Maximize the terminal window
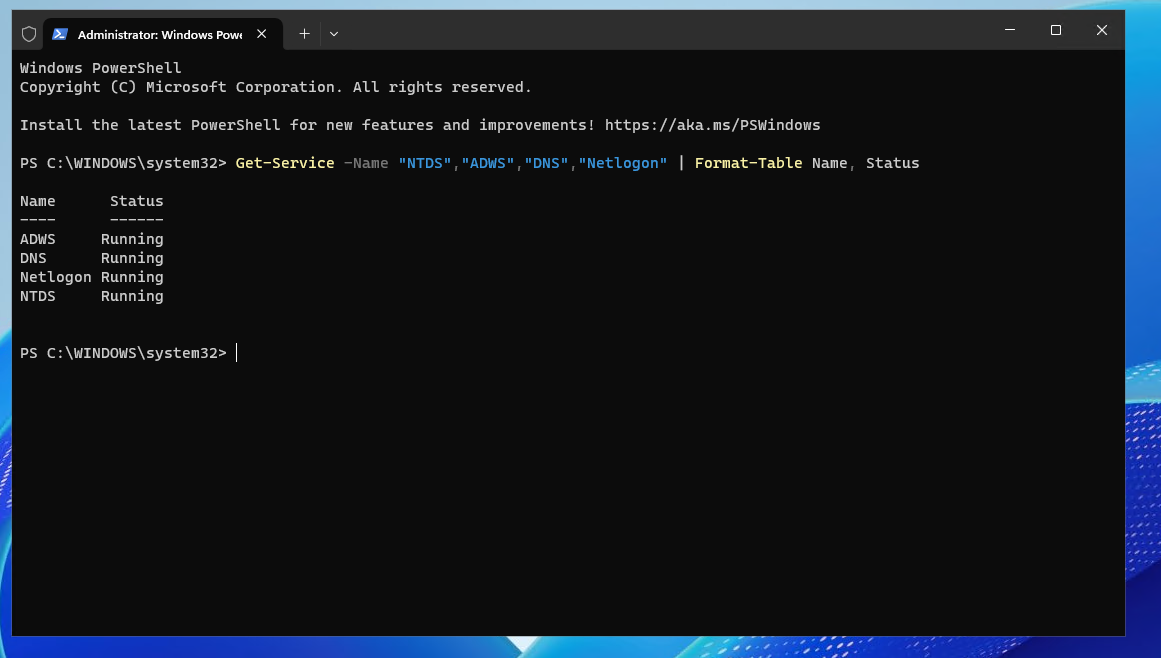 (1056, 30)
